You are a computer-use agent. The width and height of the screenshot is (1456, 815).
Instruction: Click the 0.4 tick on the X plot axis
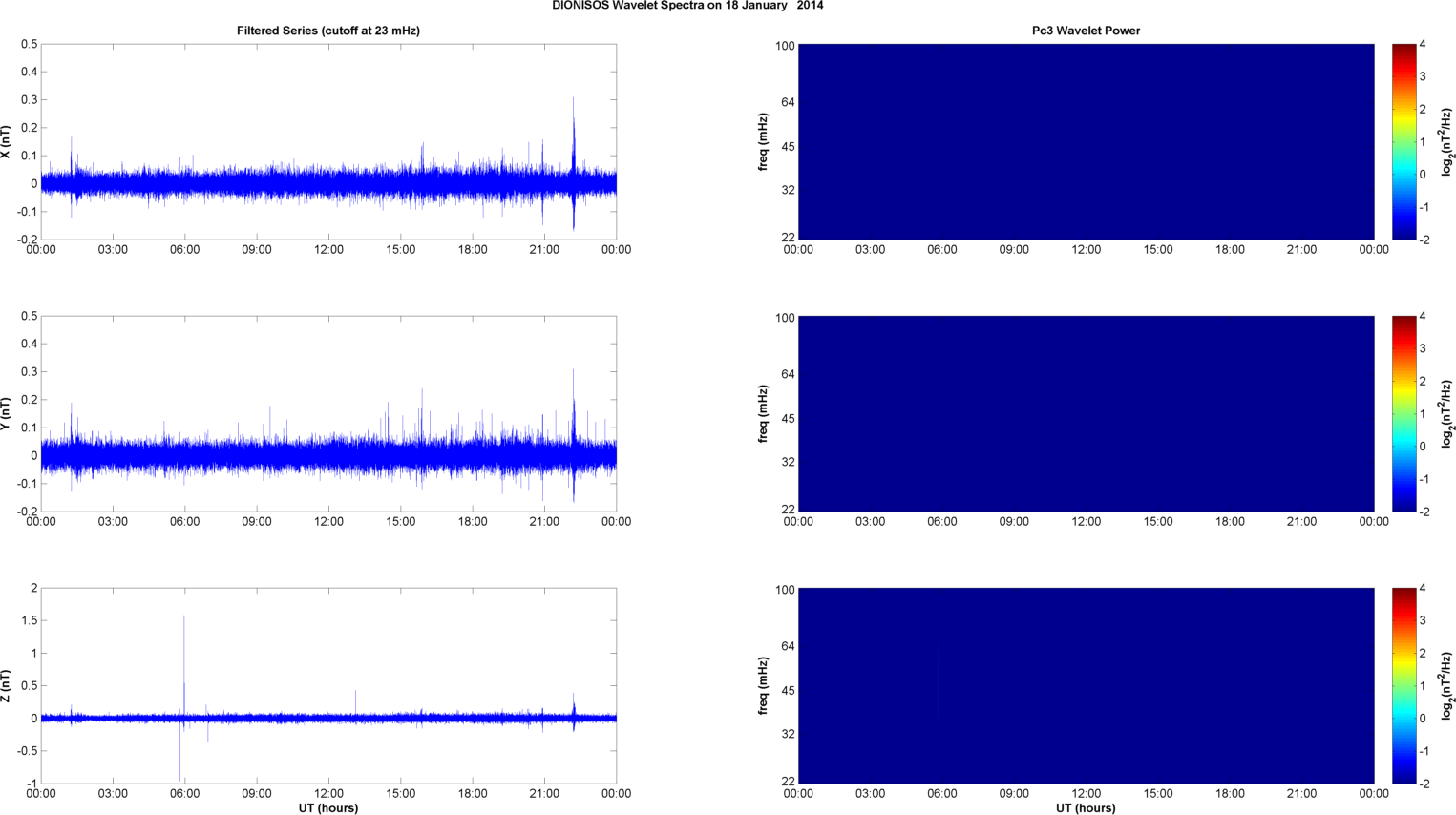coord(29,72)
